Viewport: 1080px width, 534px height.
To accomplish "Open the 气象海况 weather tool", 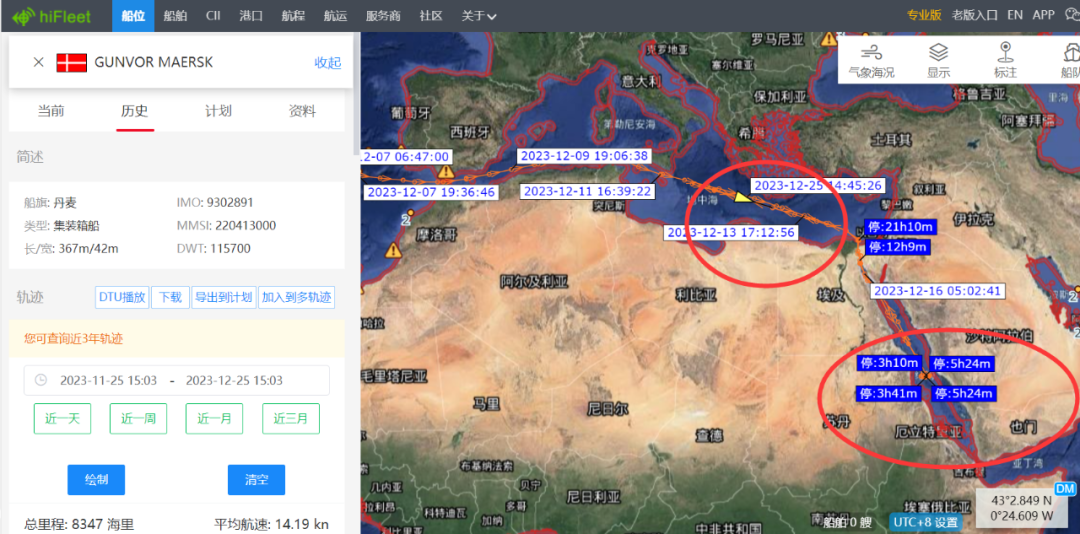I will 871,59.
